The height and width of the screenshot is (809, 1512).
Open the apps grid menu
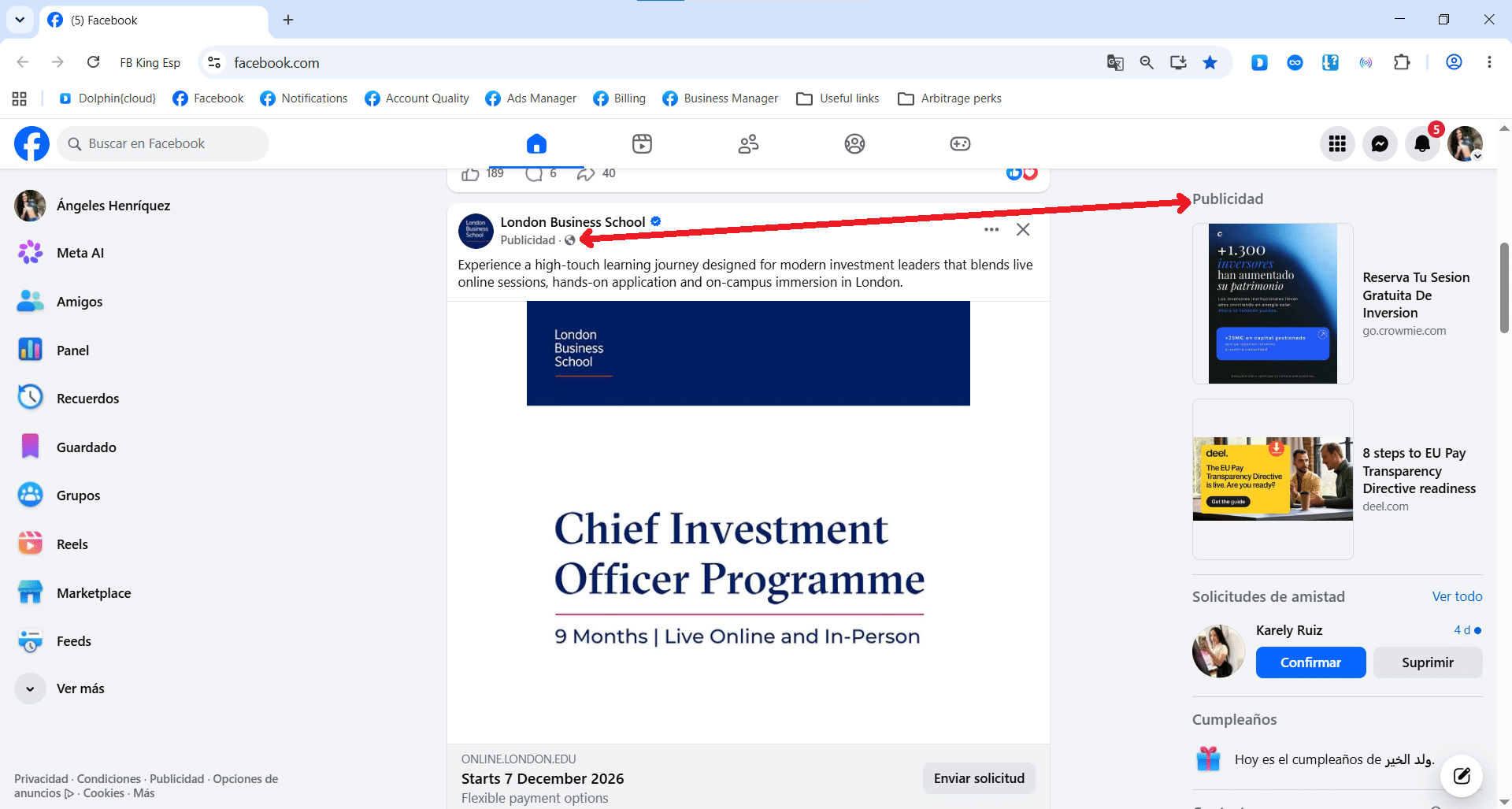tap(1337, 143)
